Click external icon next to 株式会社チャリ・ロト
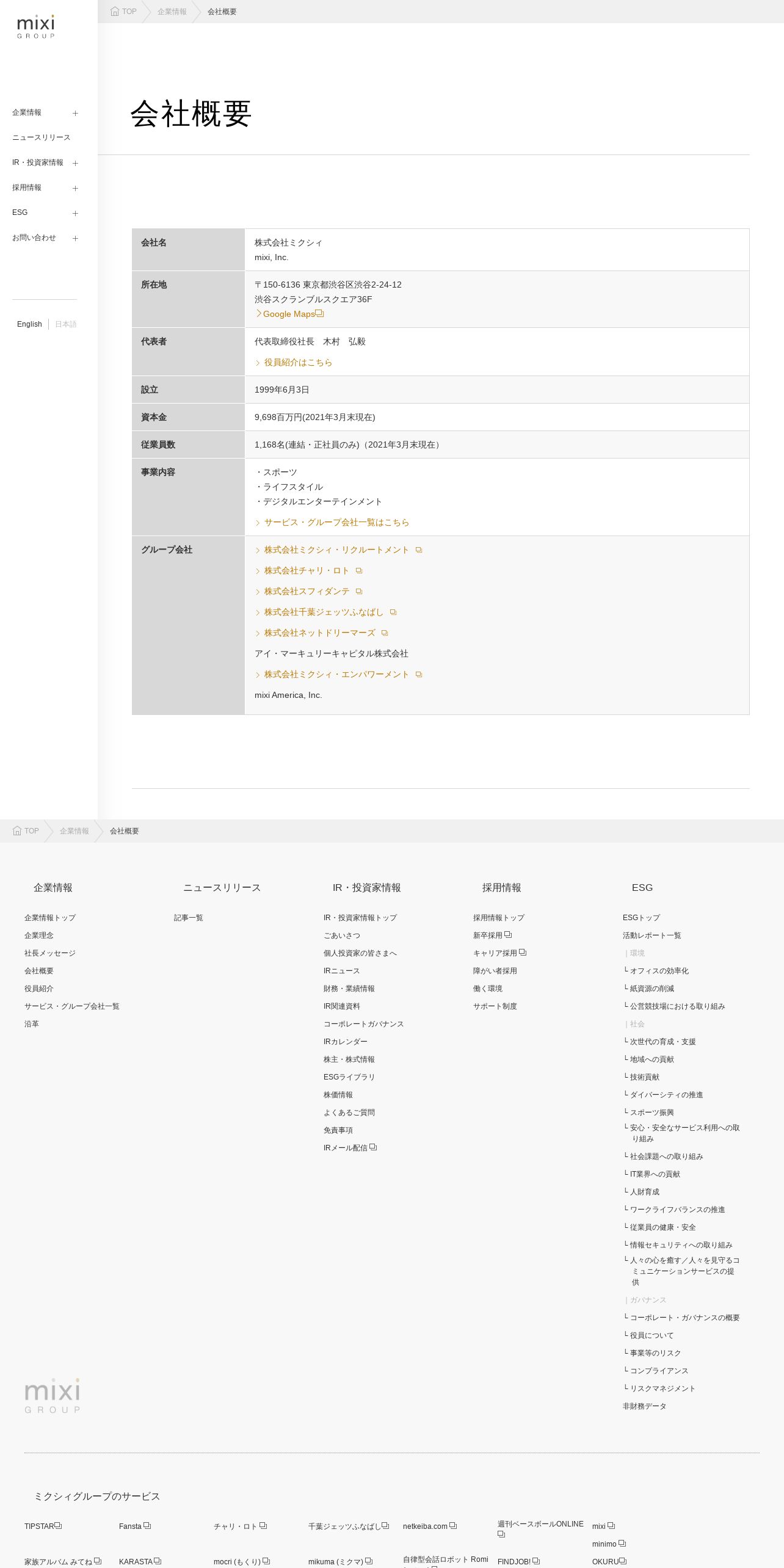 click(x=359, y=571)
